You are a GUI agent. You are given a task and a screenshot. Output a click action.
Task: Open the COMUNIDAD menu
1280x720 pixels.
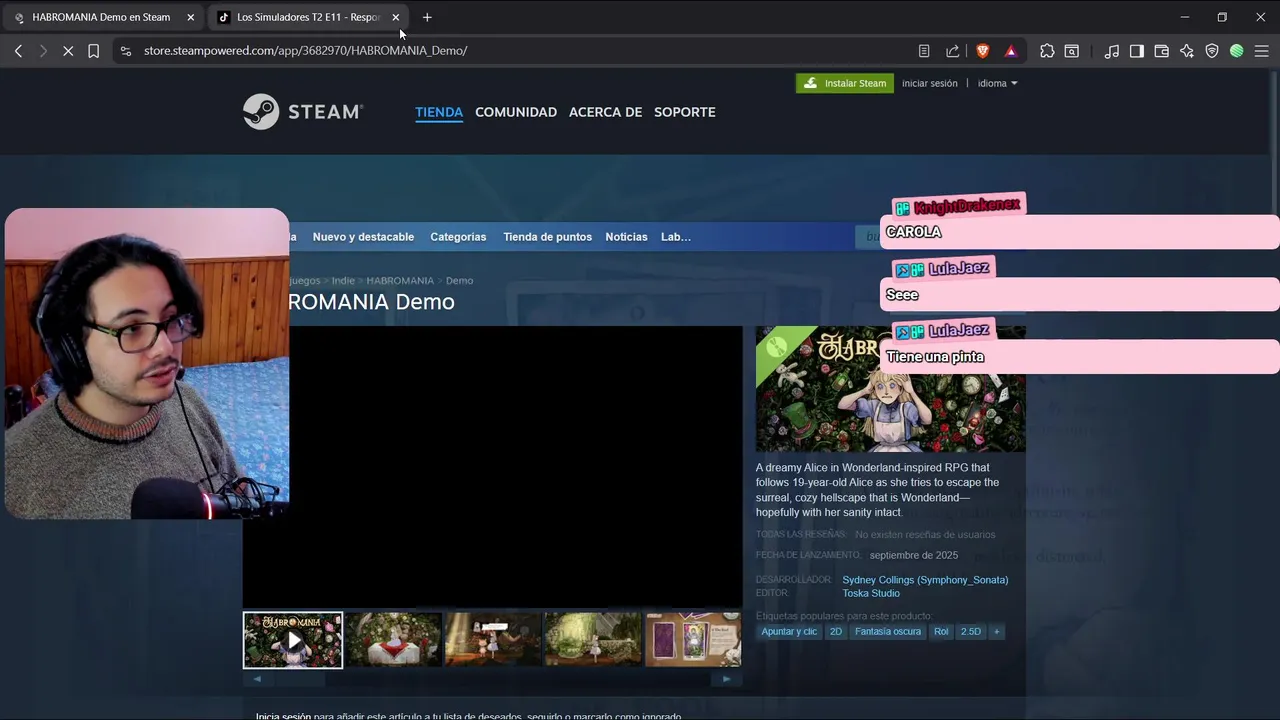[x=516, y=112]
